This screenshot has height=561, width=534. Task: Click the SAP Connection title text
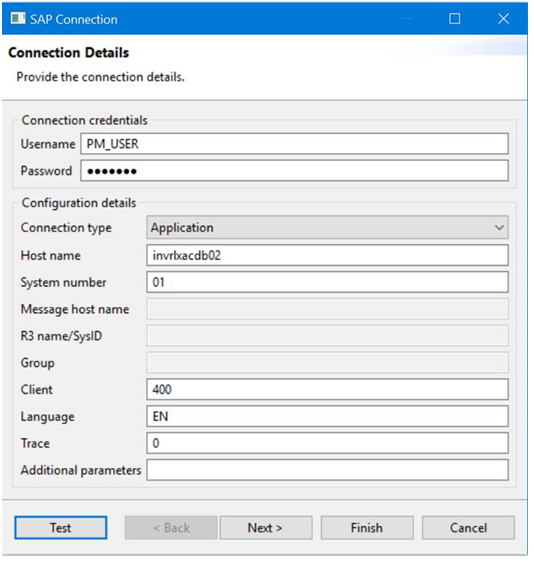click(74, 19)
